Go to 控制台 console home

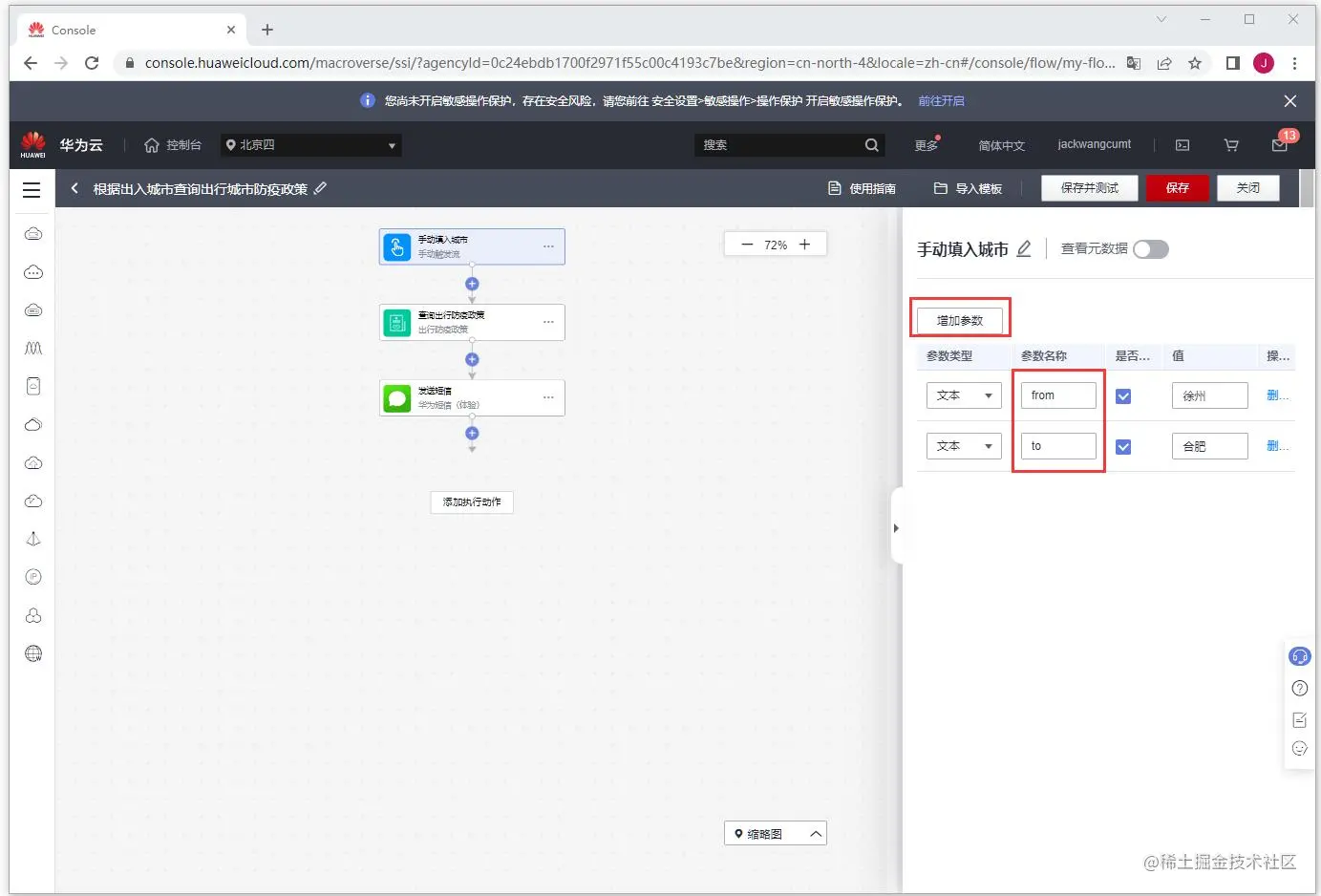tap(173, 145)
